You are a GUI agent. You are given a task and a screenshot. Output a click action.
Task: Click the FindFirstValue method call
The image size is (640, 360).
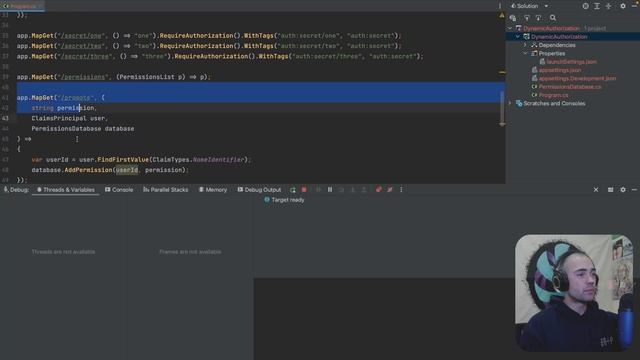123,160
